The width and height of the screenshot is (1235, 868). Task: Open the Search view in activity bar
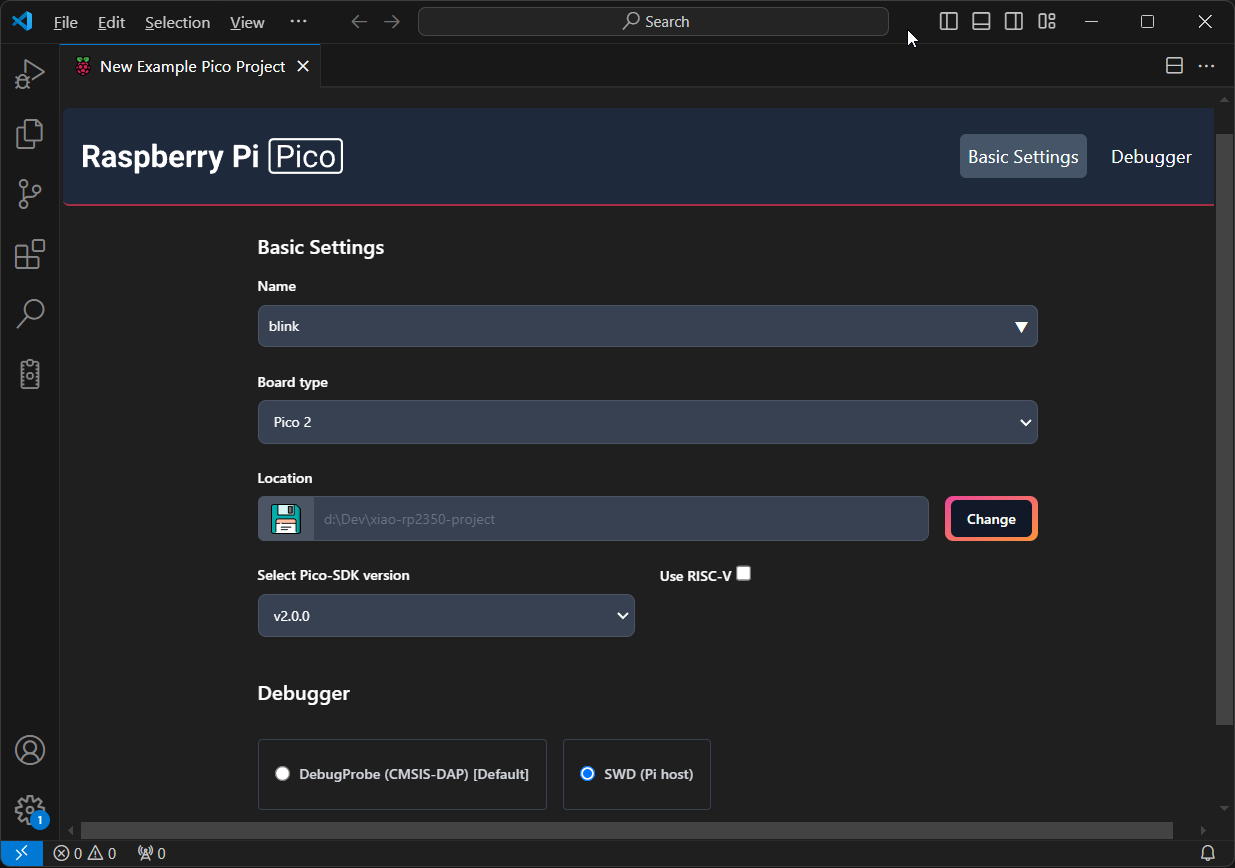click(30, 313)
